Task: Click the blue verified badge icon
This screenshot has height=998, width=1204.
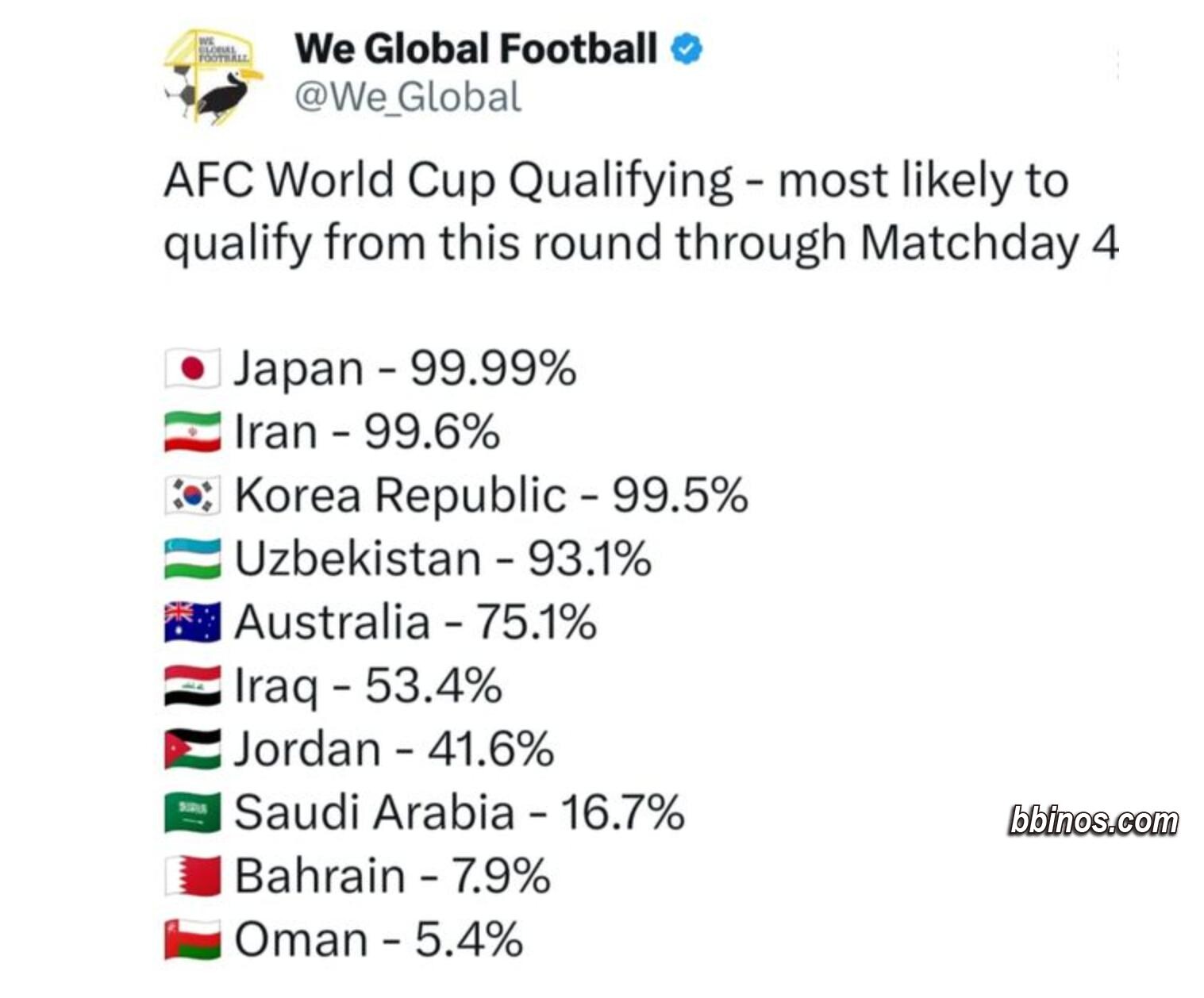Action: click(687, 49)
